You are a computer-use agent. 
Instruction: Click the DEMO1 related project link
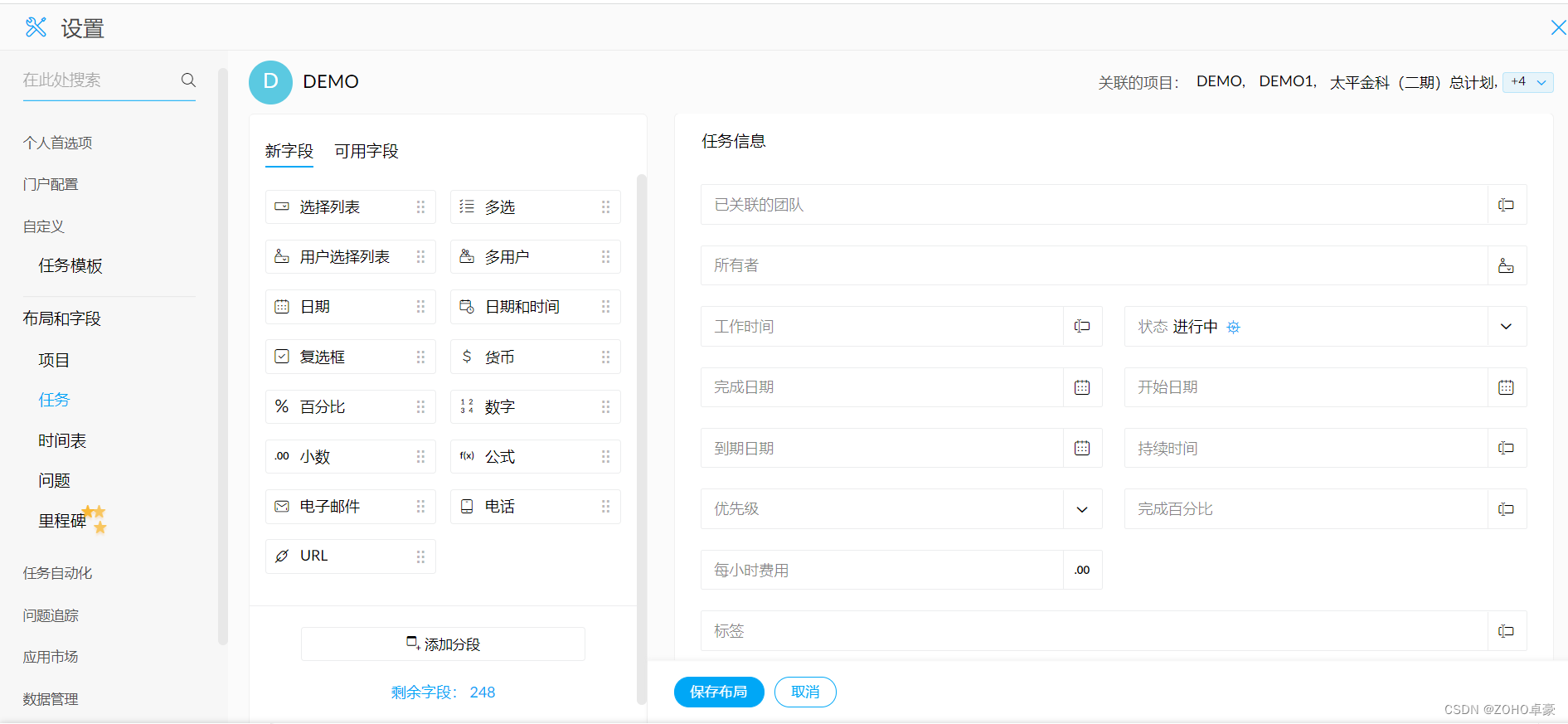coord(1286,81)
